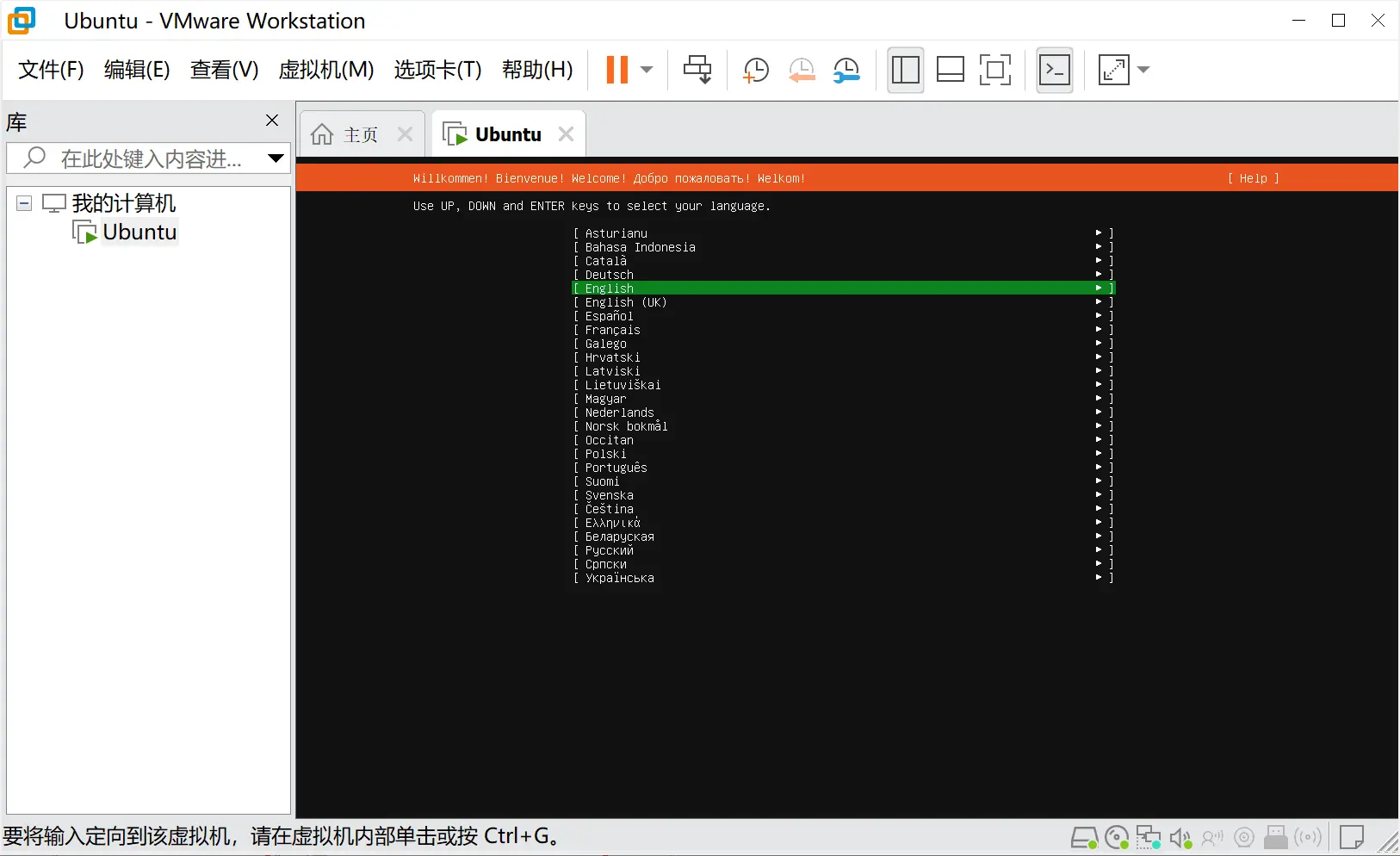
Task: Open the 文件(F) menu
Action: pyautogui.click(x=51, y=70)
